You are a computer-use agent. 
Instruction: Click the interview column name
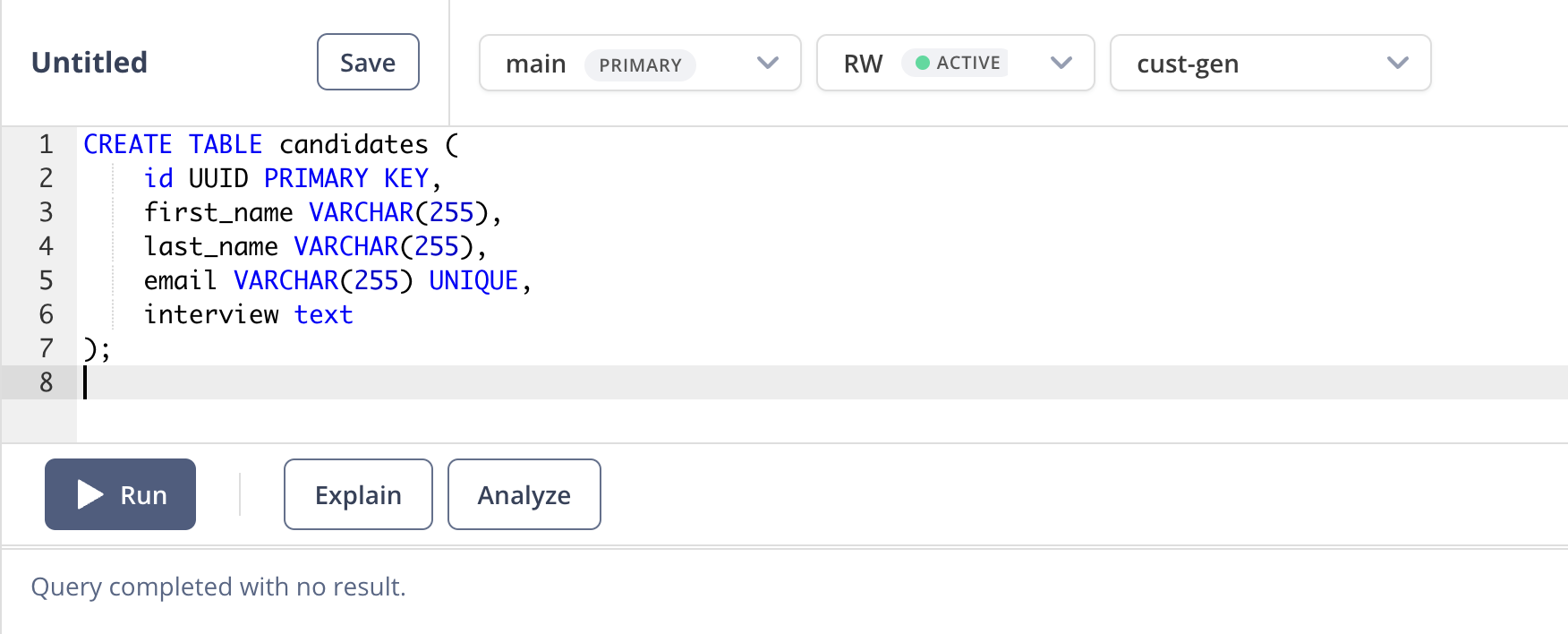[211, 314]
